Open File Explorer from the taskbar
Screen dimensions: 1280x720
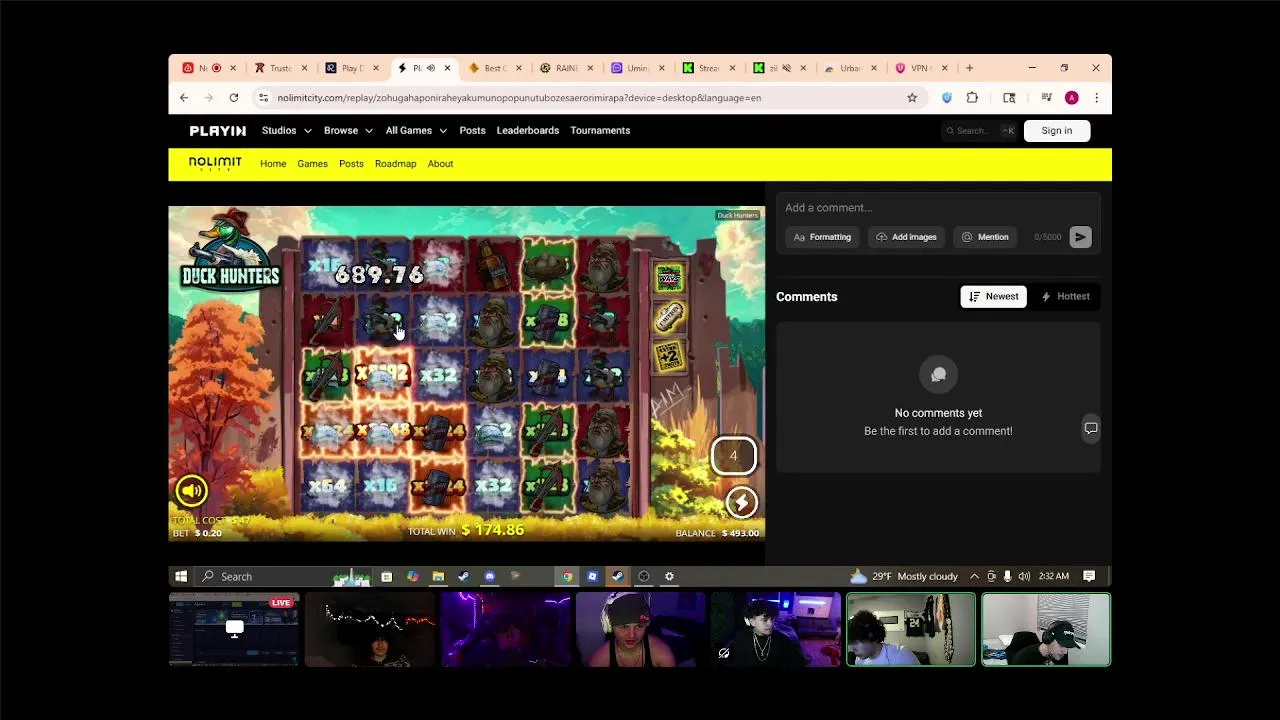point(438,577)
